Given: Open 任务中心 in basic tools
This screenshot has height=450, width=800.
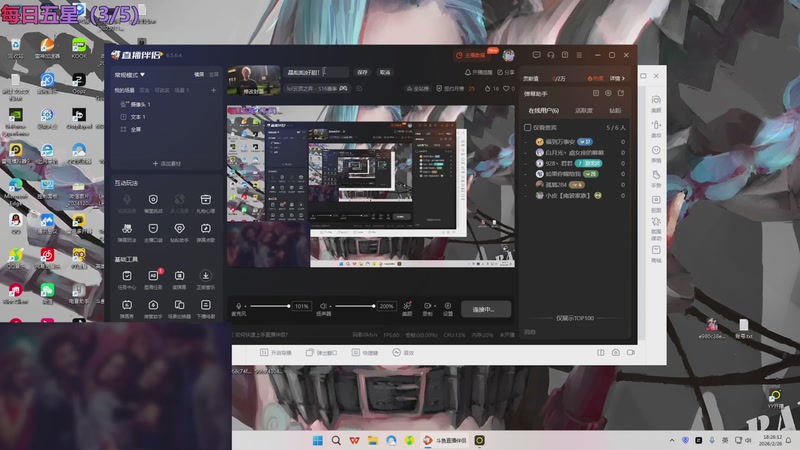Looking at the screenshot, I should click(x=127, y=280).
